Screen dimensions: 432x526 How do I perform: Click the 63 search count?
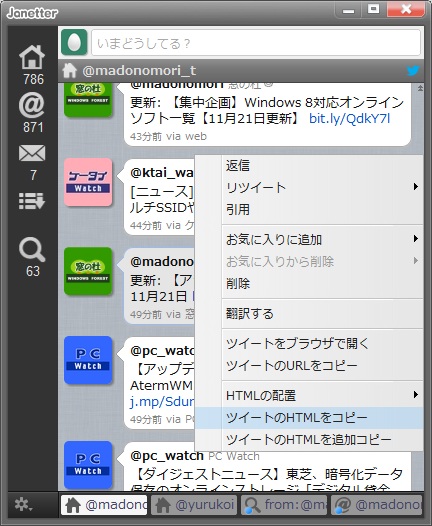coord(33,271)
